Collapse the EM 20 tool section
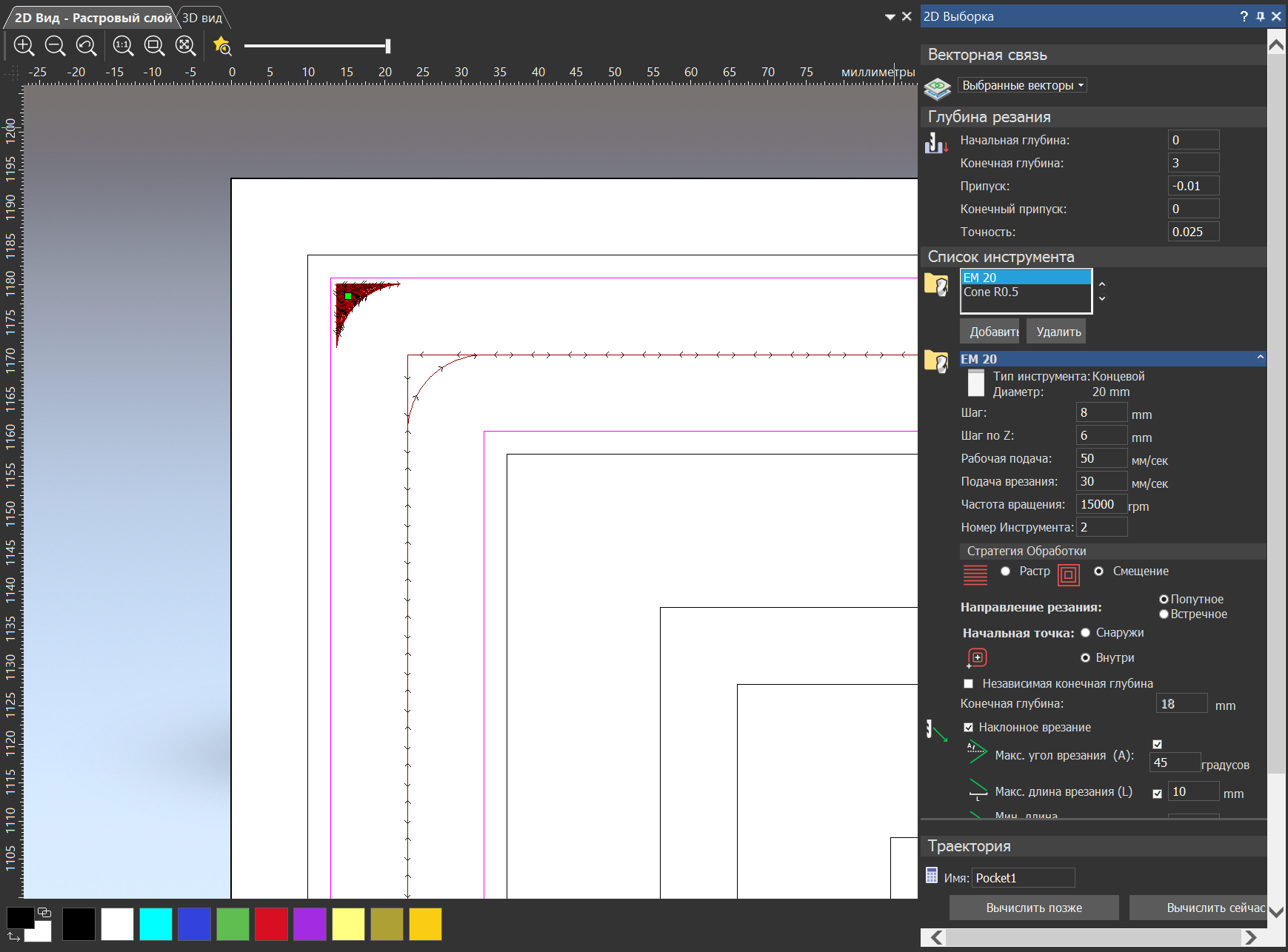This screenshot has width=1288, height=952. [x=1260, y=358]
